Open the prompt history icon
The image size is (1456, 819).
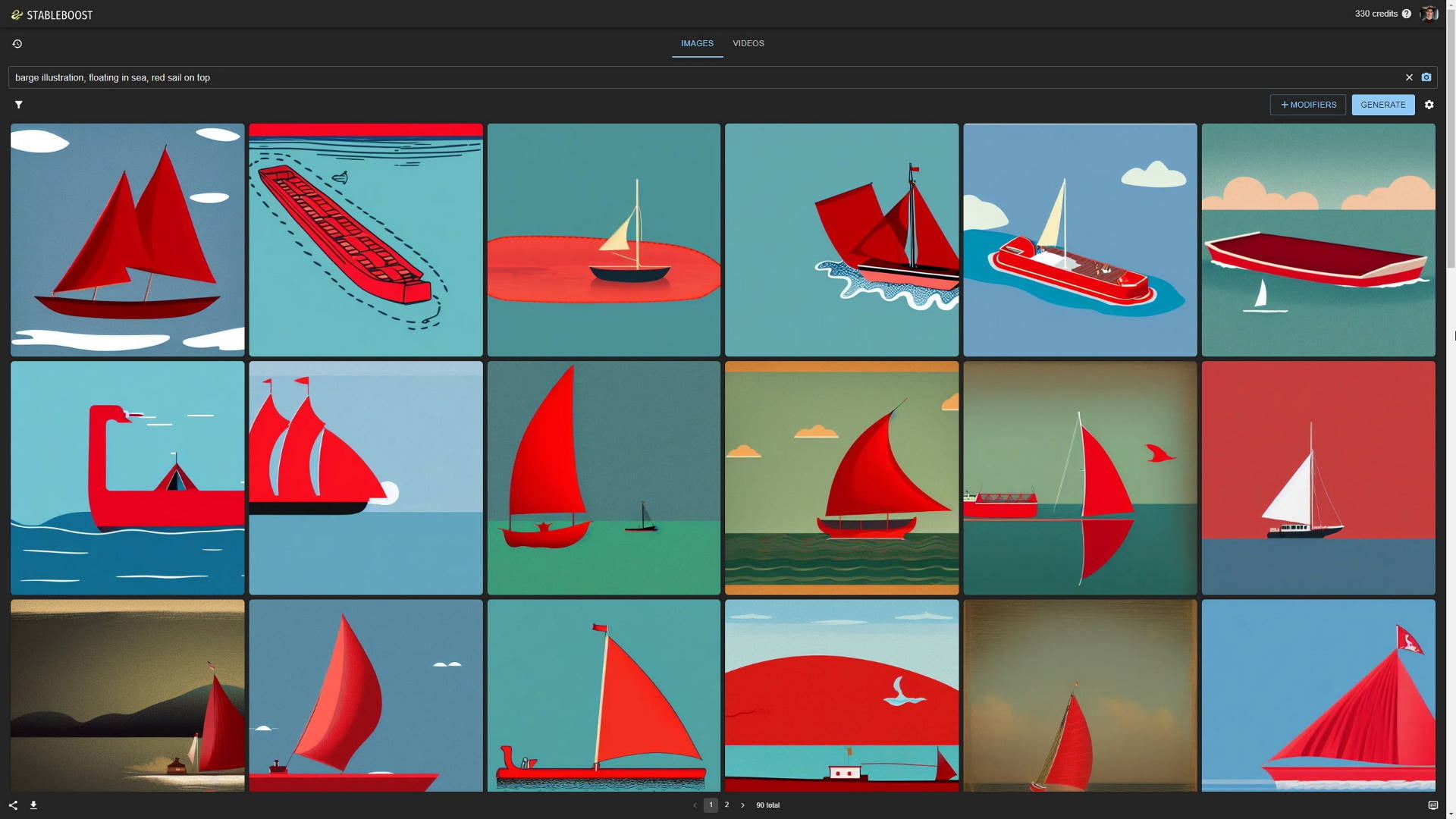[x=17, y=44]
